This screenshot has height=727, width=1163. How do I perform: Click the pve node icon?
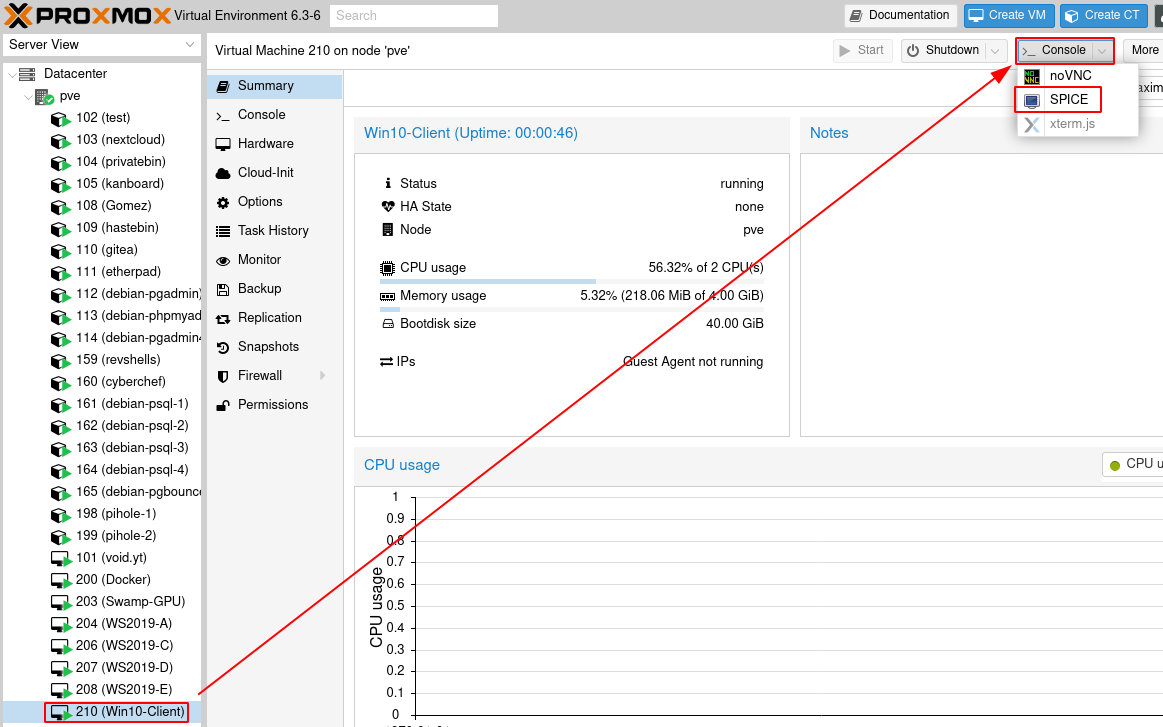point(45,96)
